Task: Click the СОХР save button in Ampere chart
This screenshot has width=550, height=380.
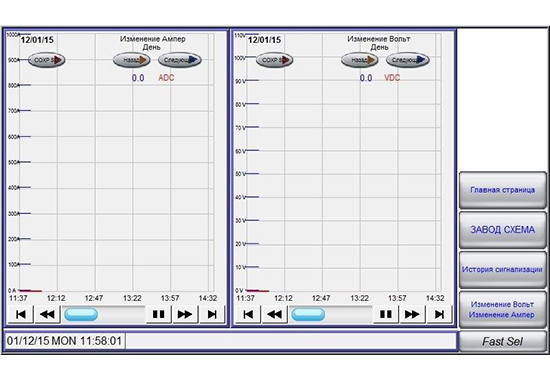Action: [47, 60]
